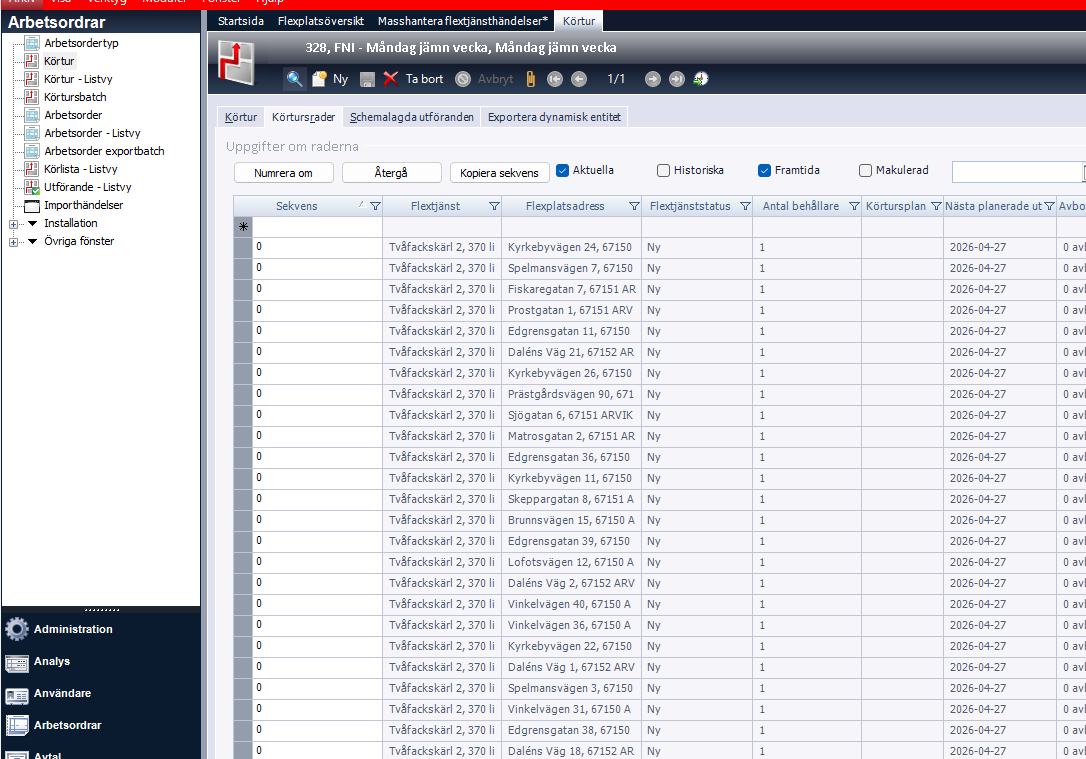Image resolution: width=1086 pixels, height=759 pixels.
Task: Go to the first record arrow
Action: point(555,79)
